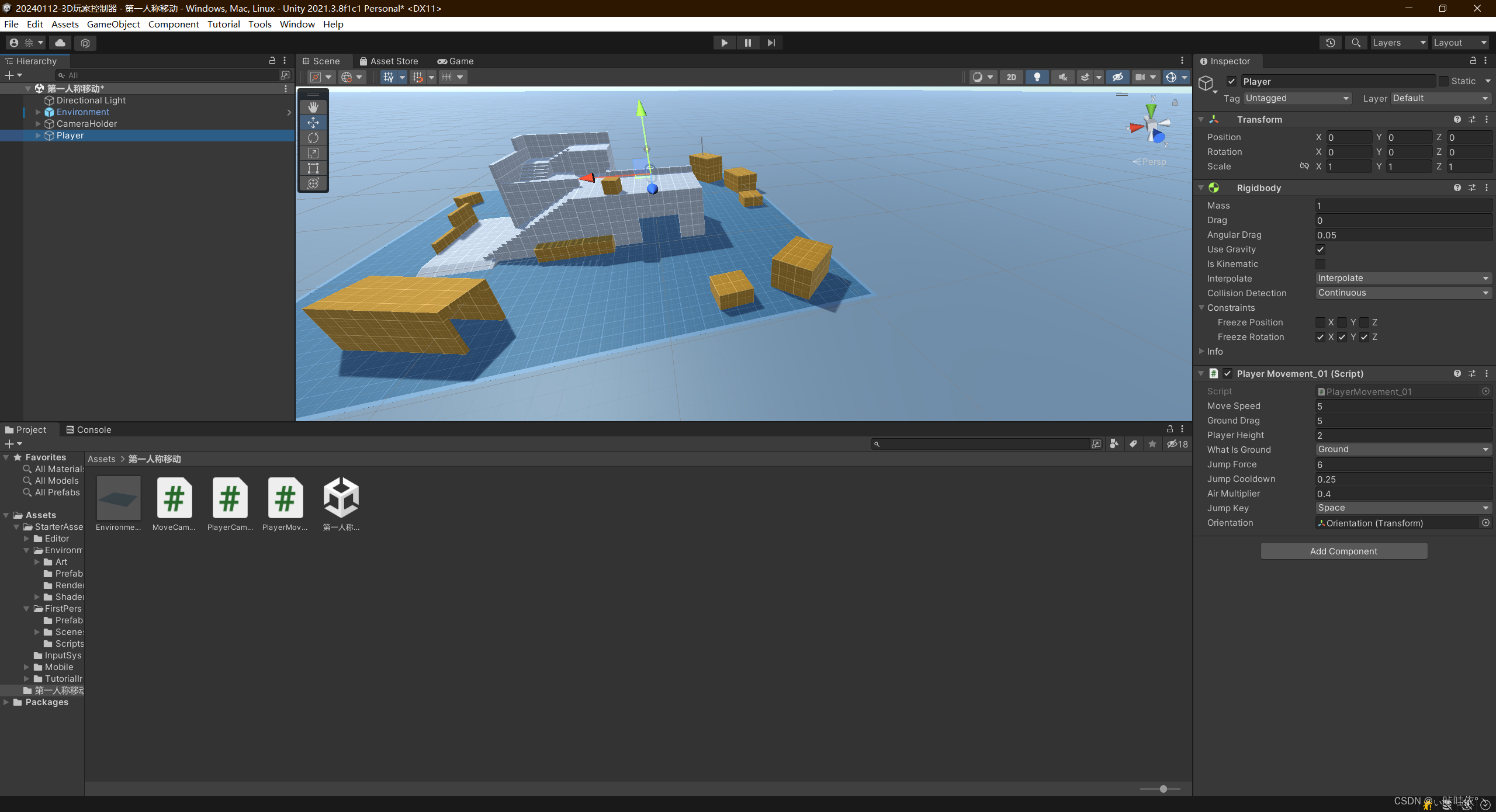
Task: Select Player in the Hierarchy panel
Action: 69,135
